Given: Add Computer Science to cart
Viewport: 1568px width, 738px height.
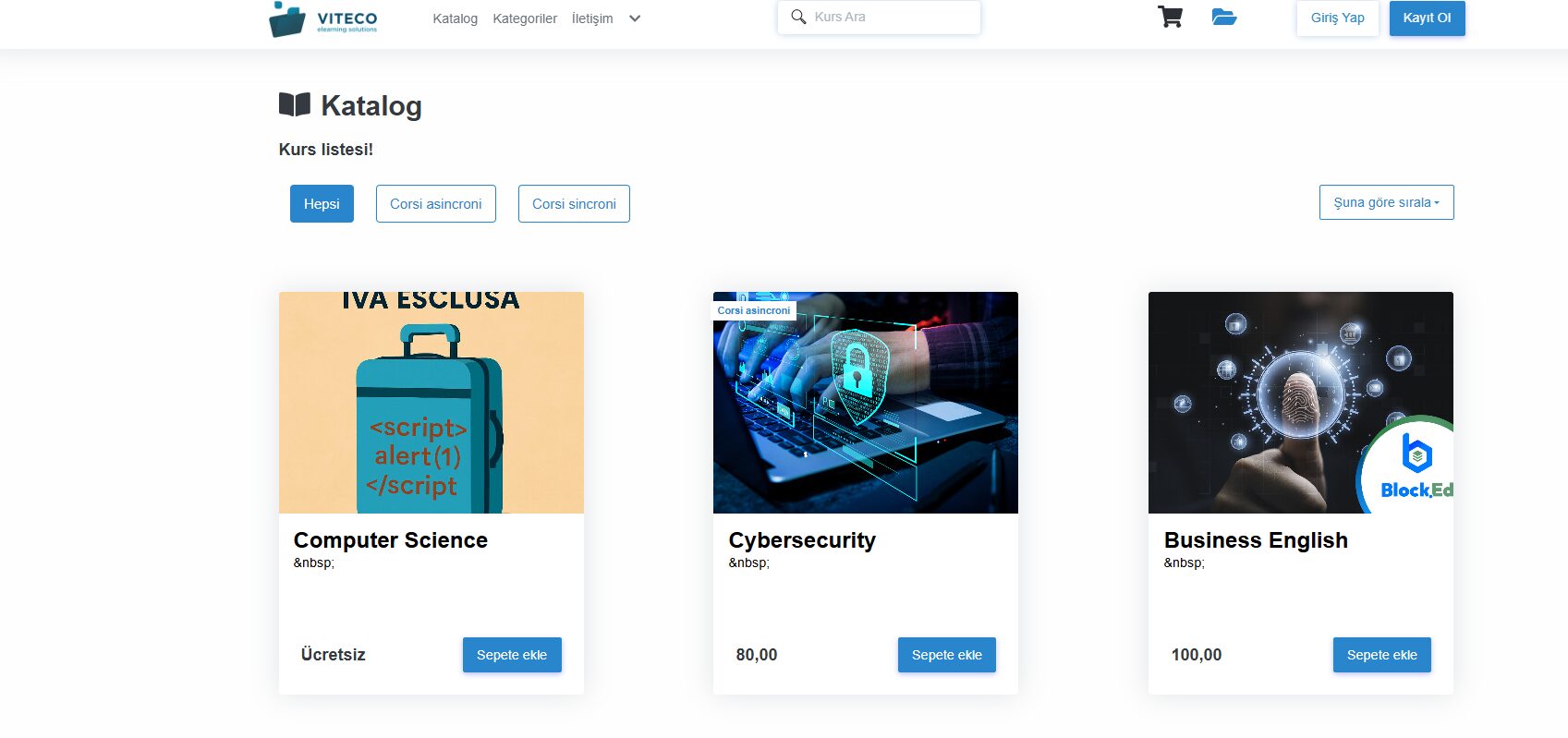Looking at the screenshot, I should pyautogui.click(x=512, y=655).
